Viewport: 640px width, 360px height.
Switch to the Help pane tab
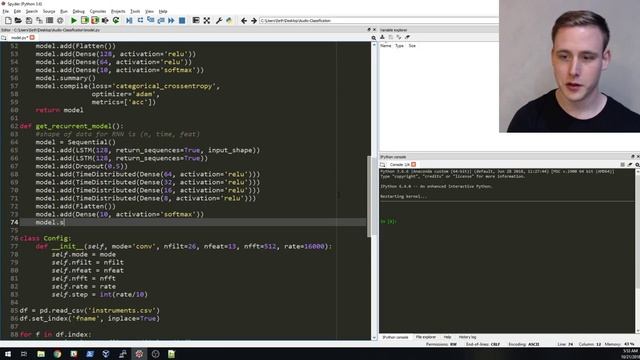pos(447,337)
